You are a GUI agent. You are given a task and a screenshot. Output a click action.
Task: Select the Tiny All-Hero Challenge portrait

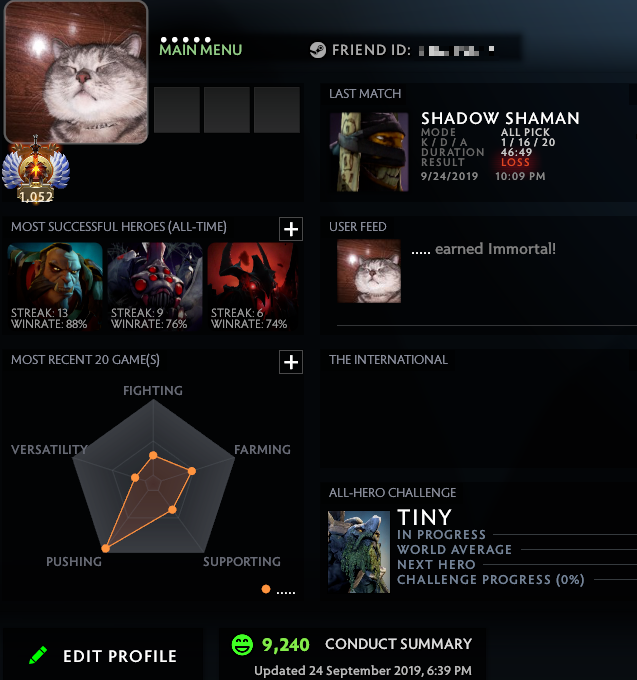tap(359, 552)
